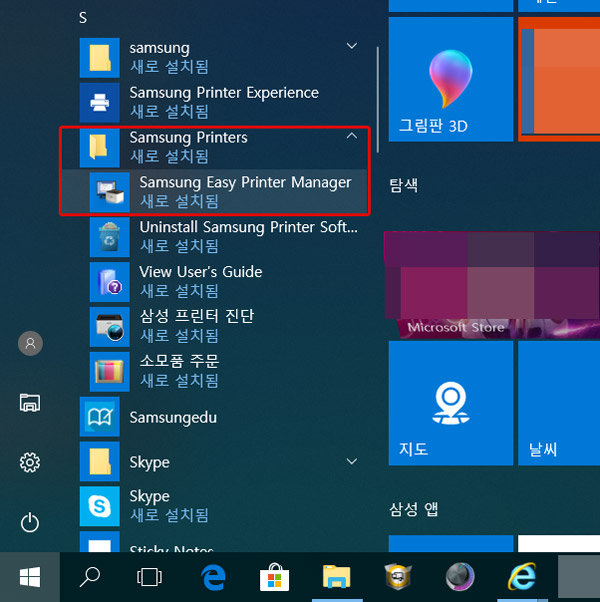Click the dark round dial taskbar icon
The height and width of the screenshot is (602, 600).
(460, 577)
